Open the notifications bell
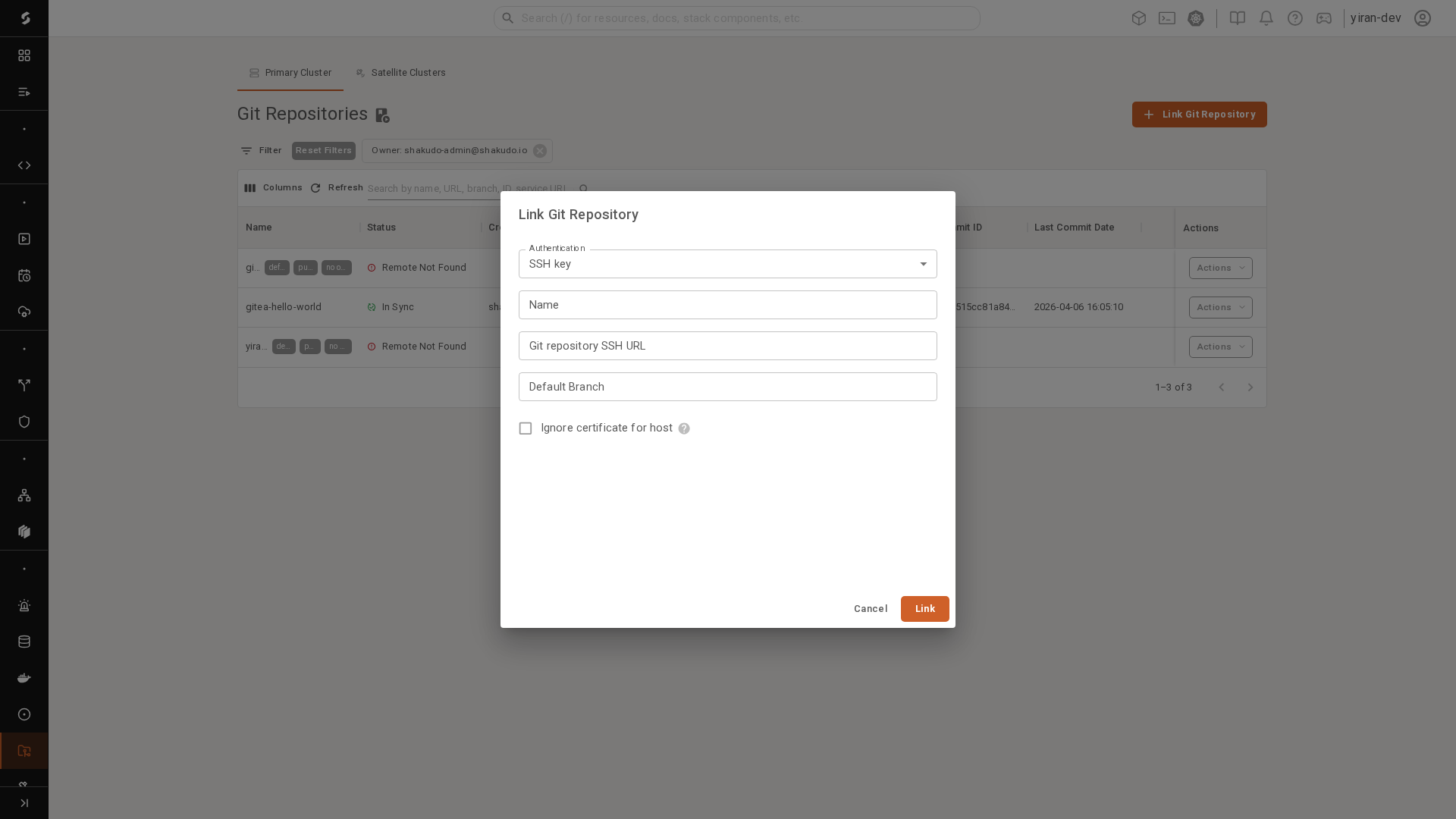 coord(1266,18)
